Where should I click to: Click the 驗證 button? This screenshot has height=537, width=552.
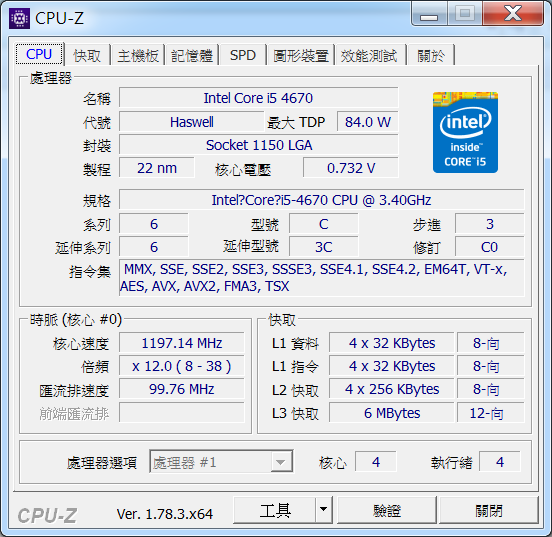387,510
